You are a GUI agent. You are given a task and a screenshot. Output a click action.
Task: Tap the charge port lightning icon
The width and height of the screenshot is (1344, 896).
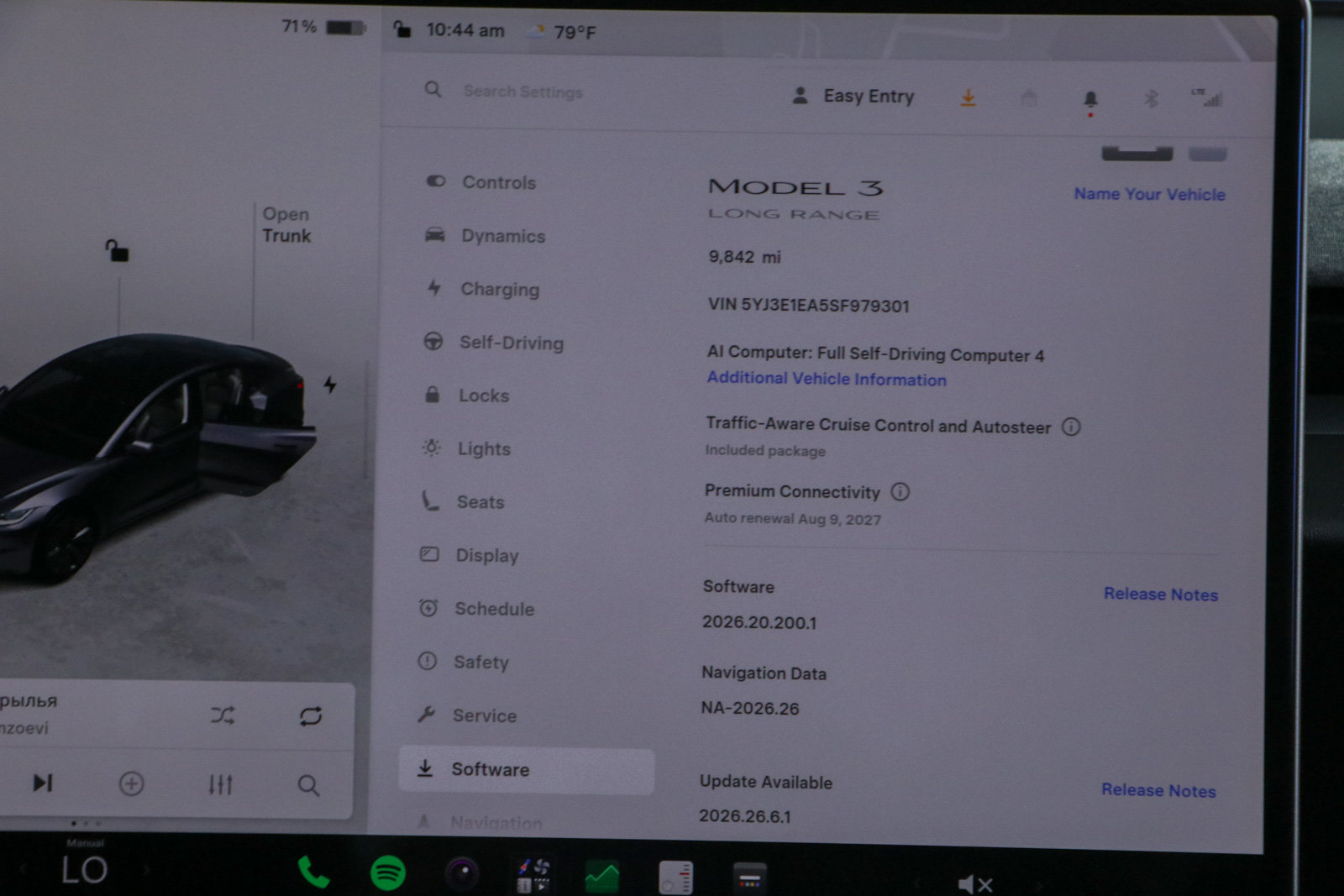point(330,385)
